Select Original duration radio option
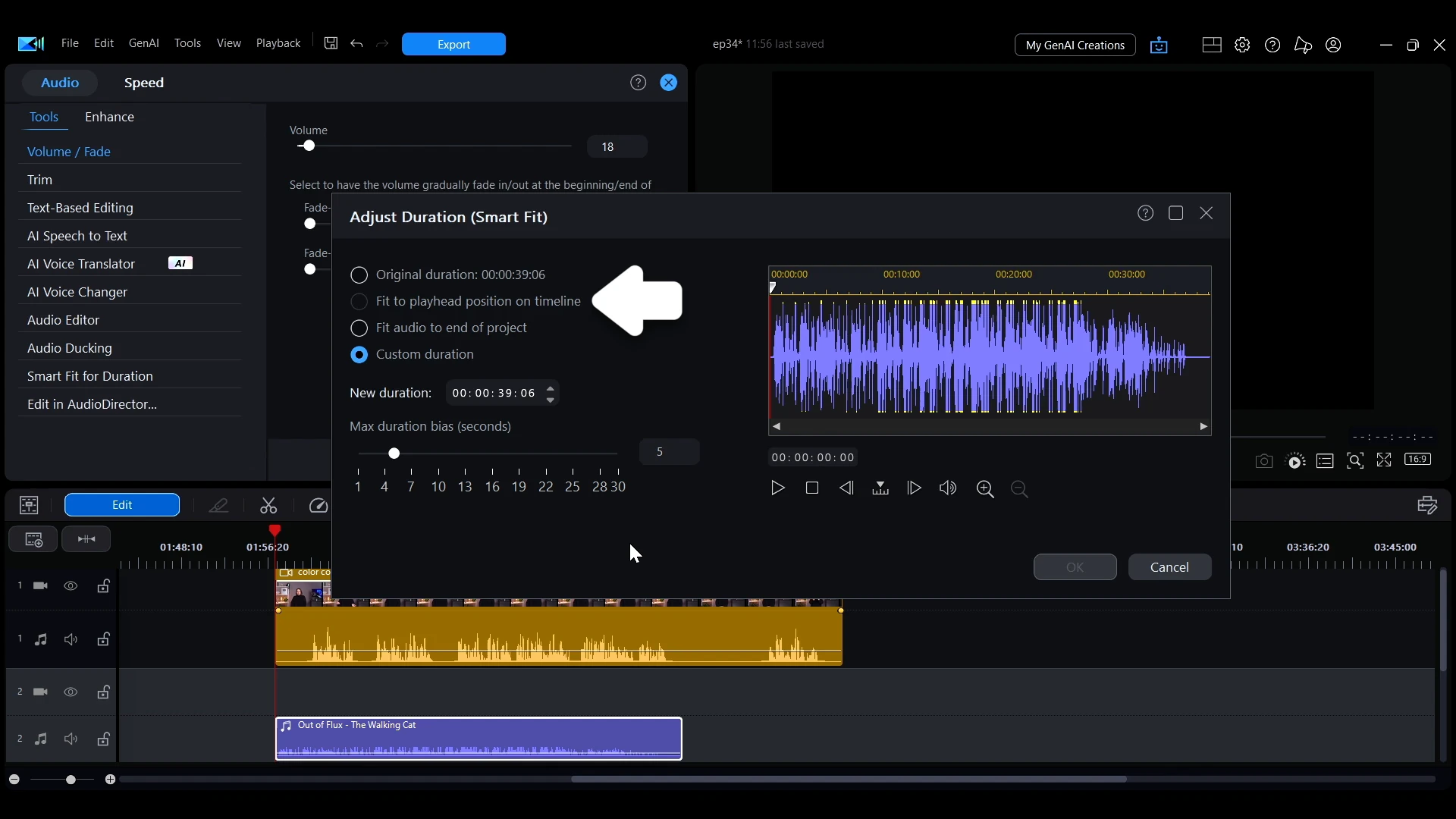Screen dimensions: 1456x819 coord(359,275)
